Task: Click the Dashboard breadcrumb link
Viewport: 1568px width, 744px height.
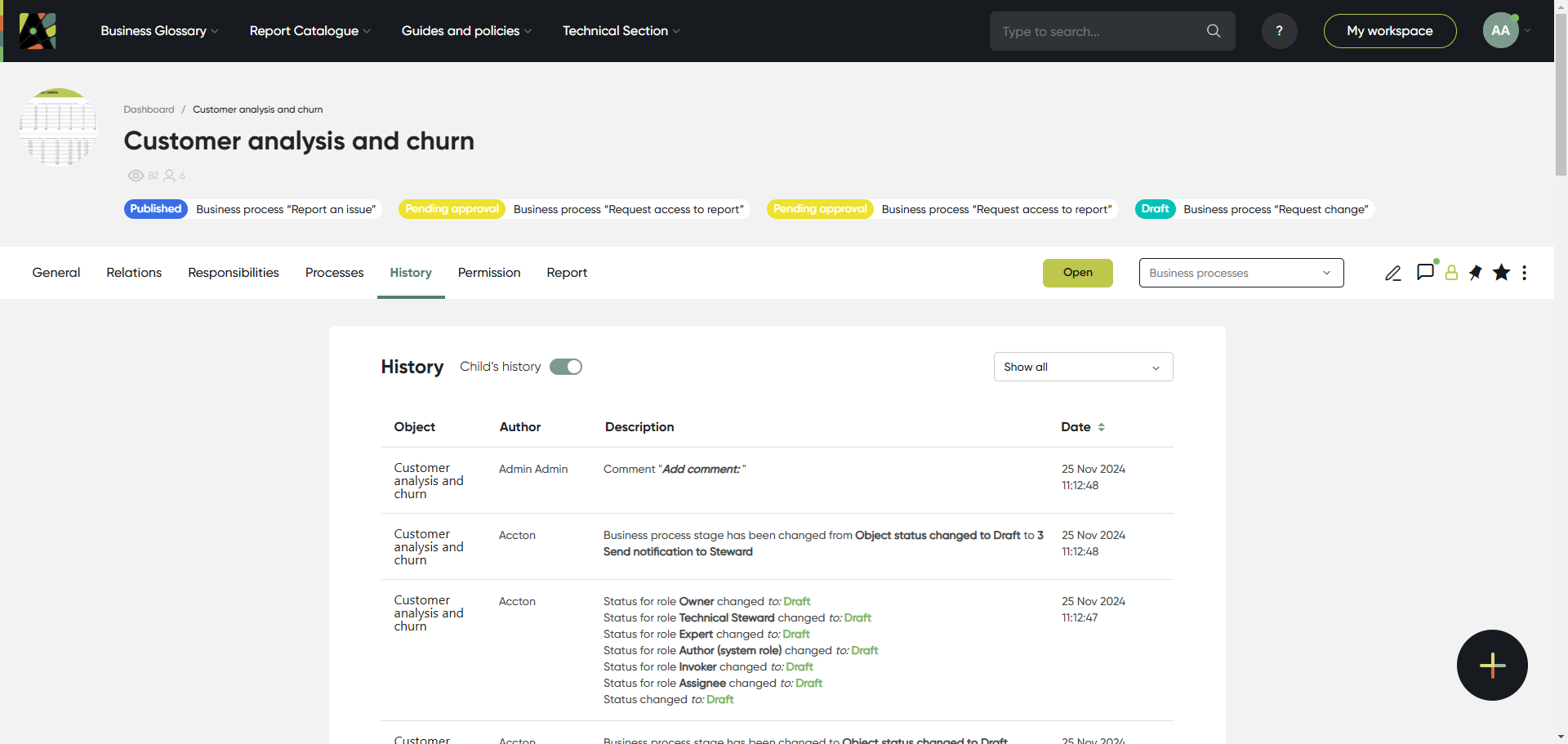Action: 149,109
